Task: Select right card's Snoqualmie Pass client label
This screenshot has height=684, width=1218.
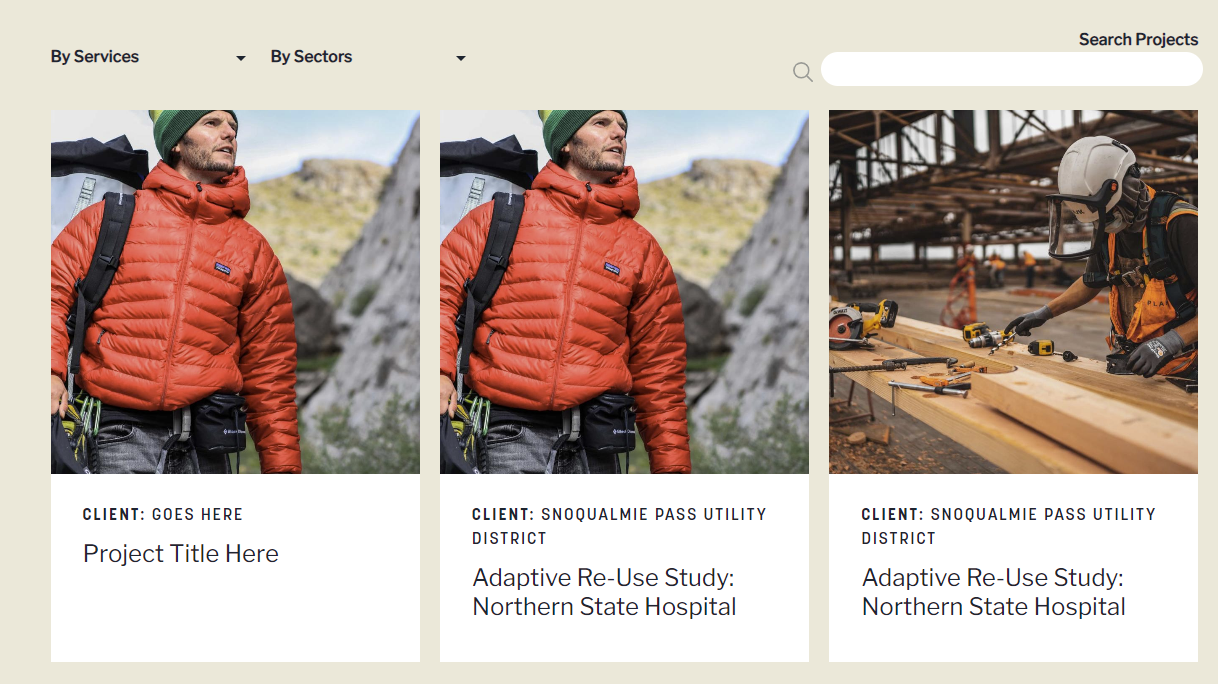Action: point(1008,526)
